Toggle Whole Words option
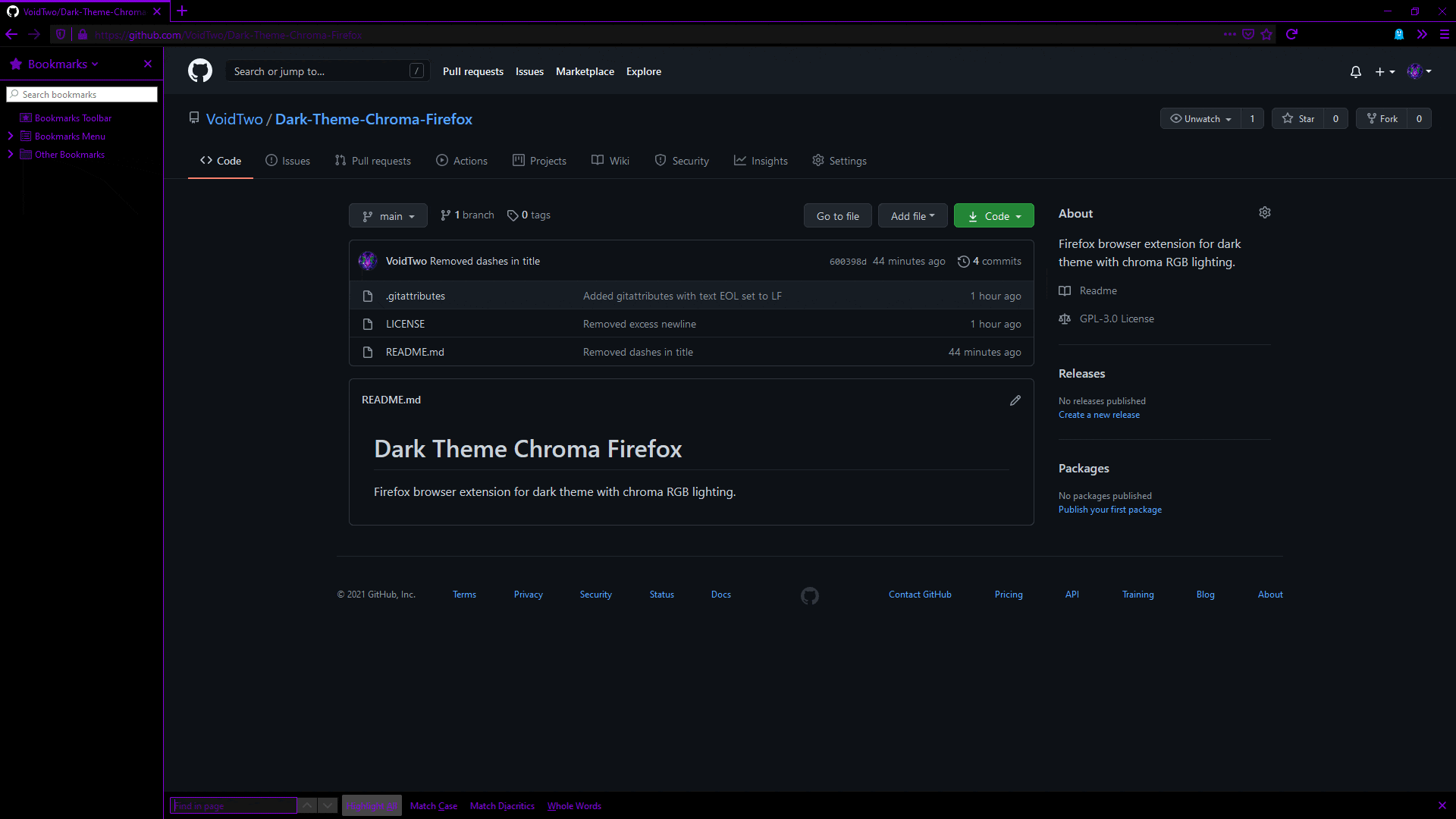The height and width of the screenshot is (819, 1456). (574, 806)
